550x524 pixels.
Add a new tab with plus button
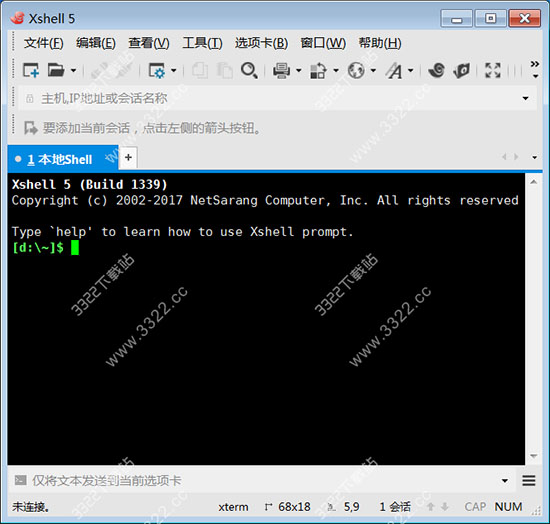click(128, 157)
